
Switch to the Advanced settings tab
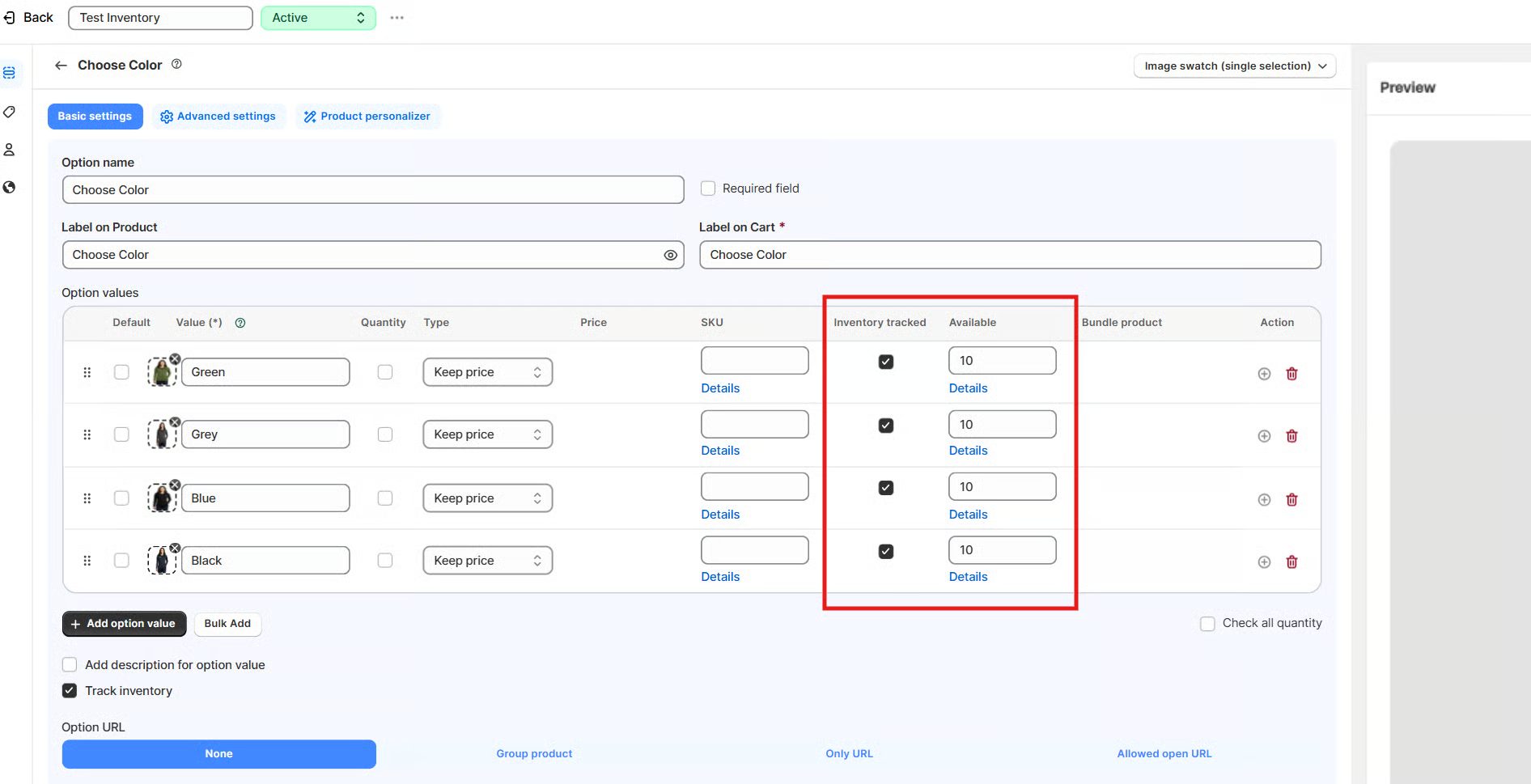point(218,117)
